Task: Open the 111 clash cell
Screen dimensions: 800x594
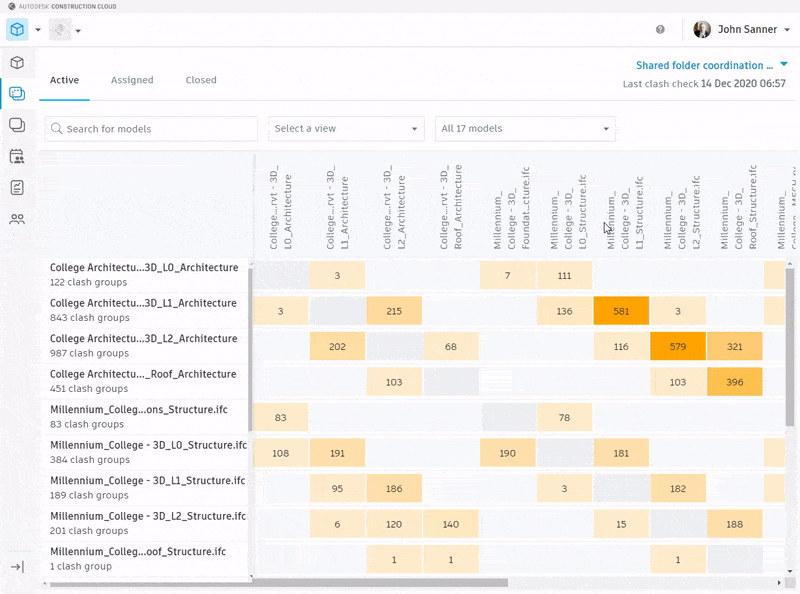Action: click(x=564, y=276)
